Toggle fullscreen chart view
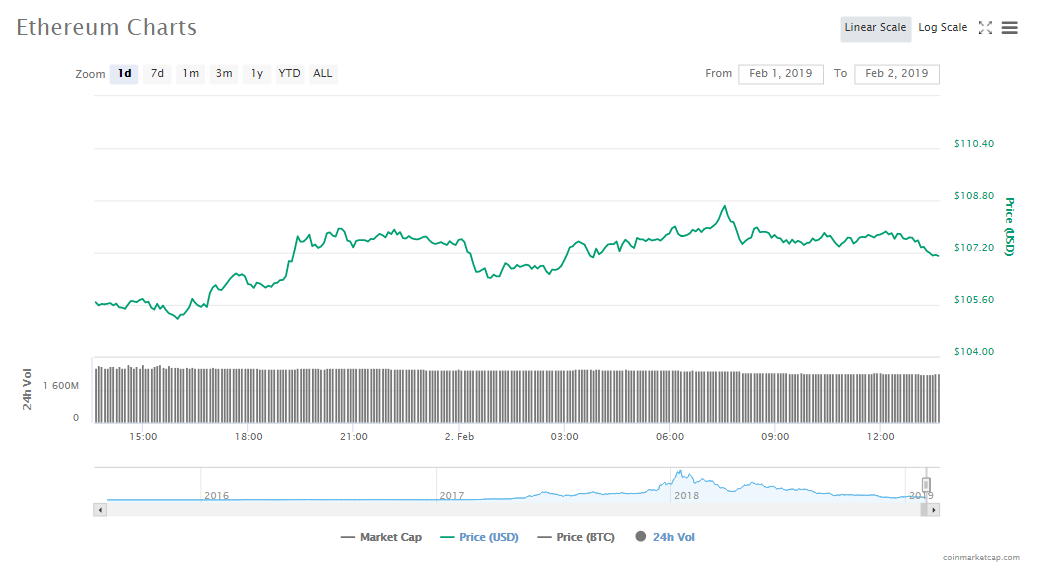1037x575 pixels. coord(985,28)
